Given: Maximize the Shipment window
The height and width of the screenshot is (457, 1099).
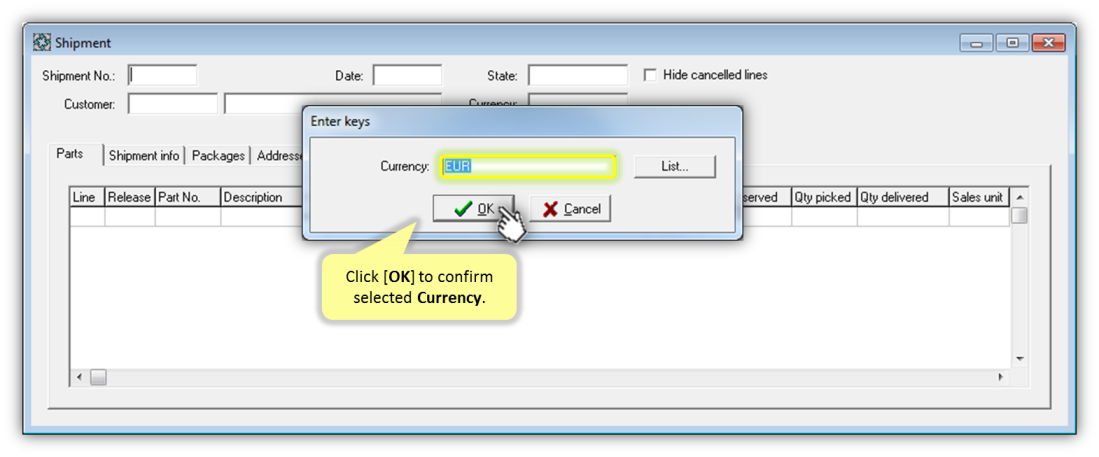Looking at the screenshot, I should pos(1012,43).
